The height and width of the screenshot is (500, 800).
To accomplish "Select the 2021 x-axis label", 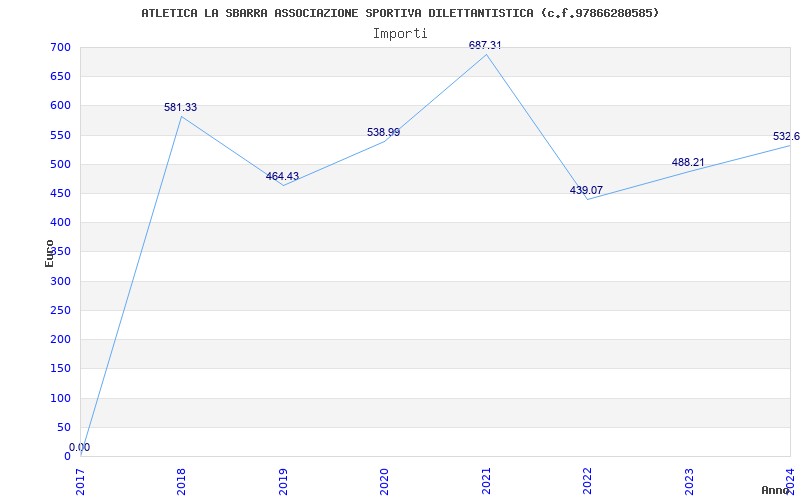I will click(486, 482).
